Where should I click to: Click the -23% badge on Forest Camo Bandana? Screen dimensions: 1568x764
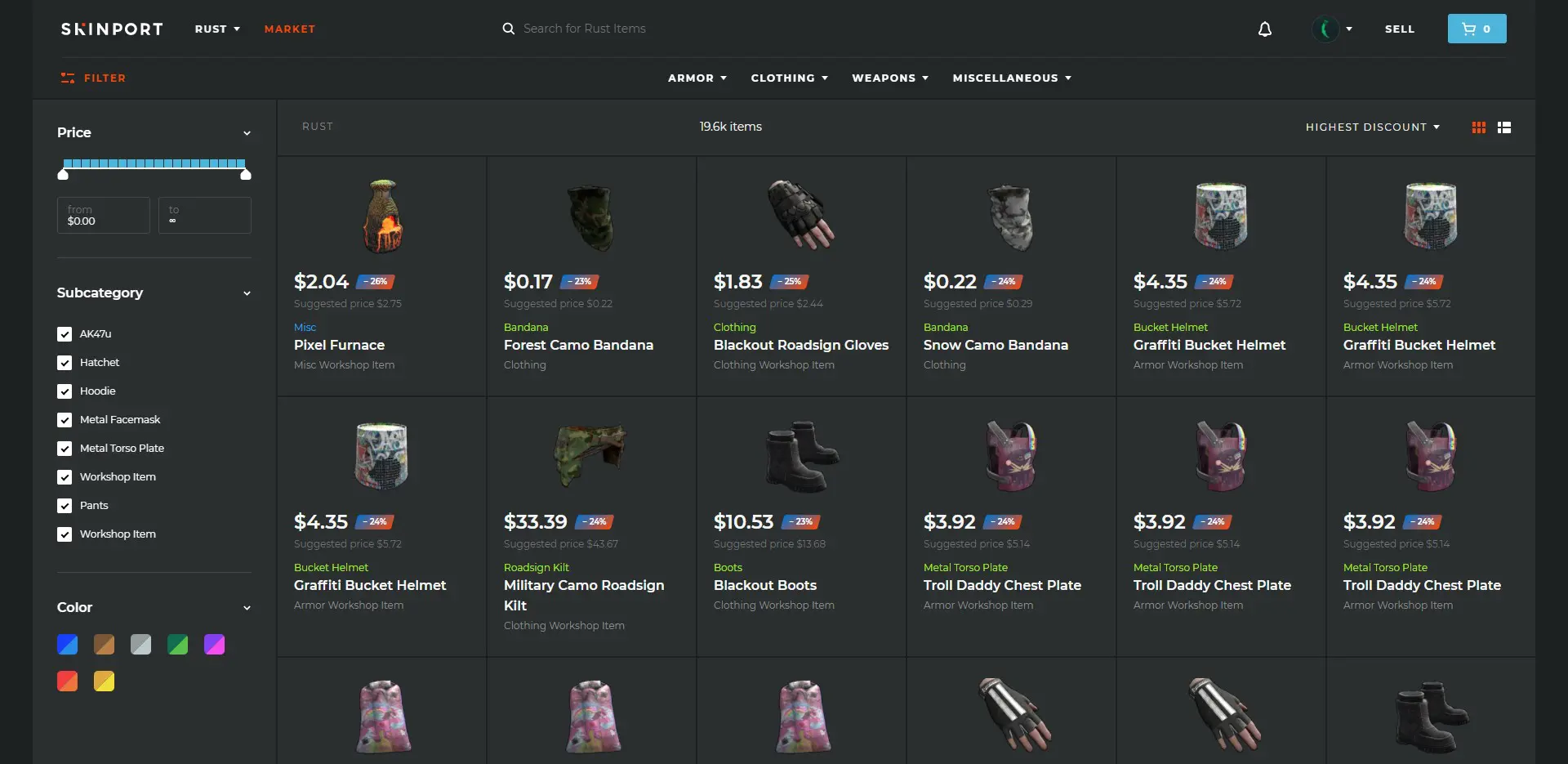click(580, 281)
